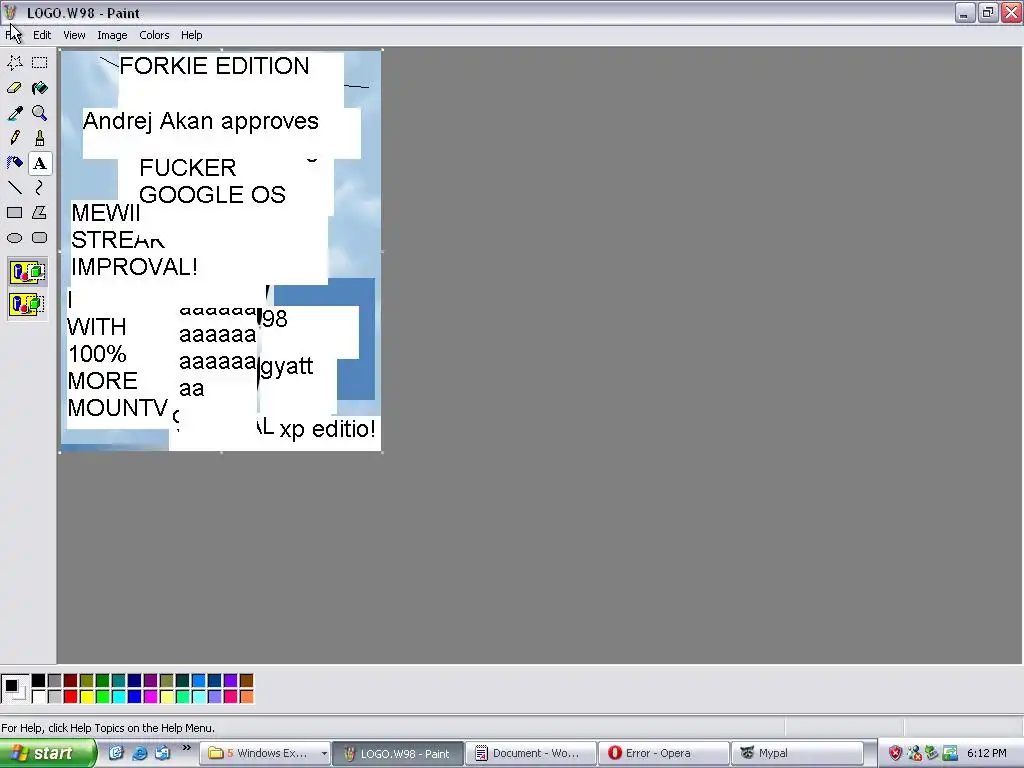Pick the Fill With Color bucket tool
This screenshot has height=768, width=1024.
(x=39, y=88)
